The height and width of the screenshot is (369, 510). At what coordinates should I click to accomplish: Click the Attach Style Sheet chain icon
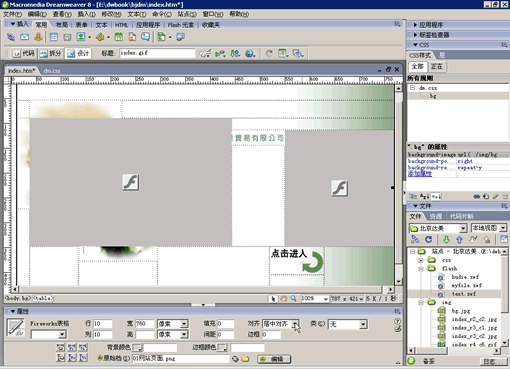pyautogui.click(x=477, y=197)
